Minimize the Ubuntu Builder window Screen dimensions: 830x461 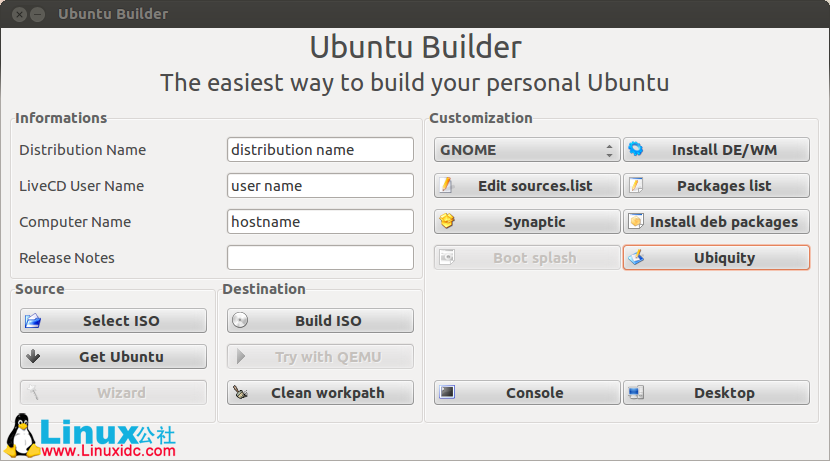coord(38,14)
